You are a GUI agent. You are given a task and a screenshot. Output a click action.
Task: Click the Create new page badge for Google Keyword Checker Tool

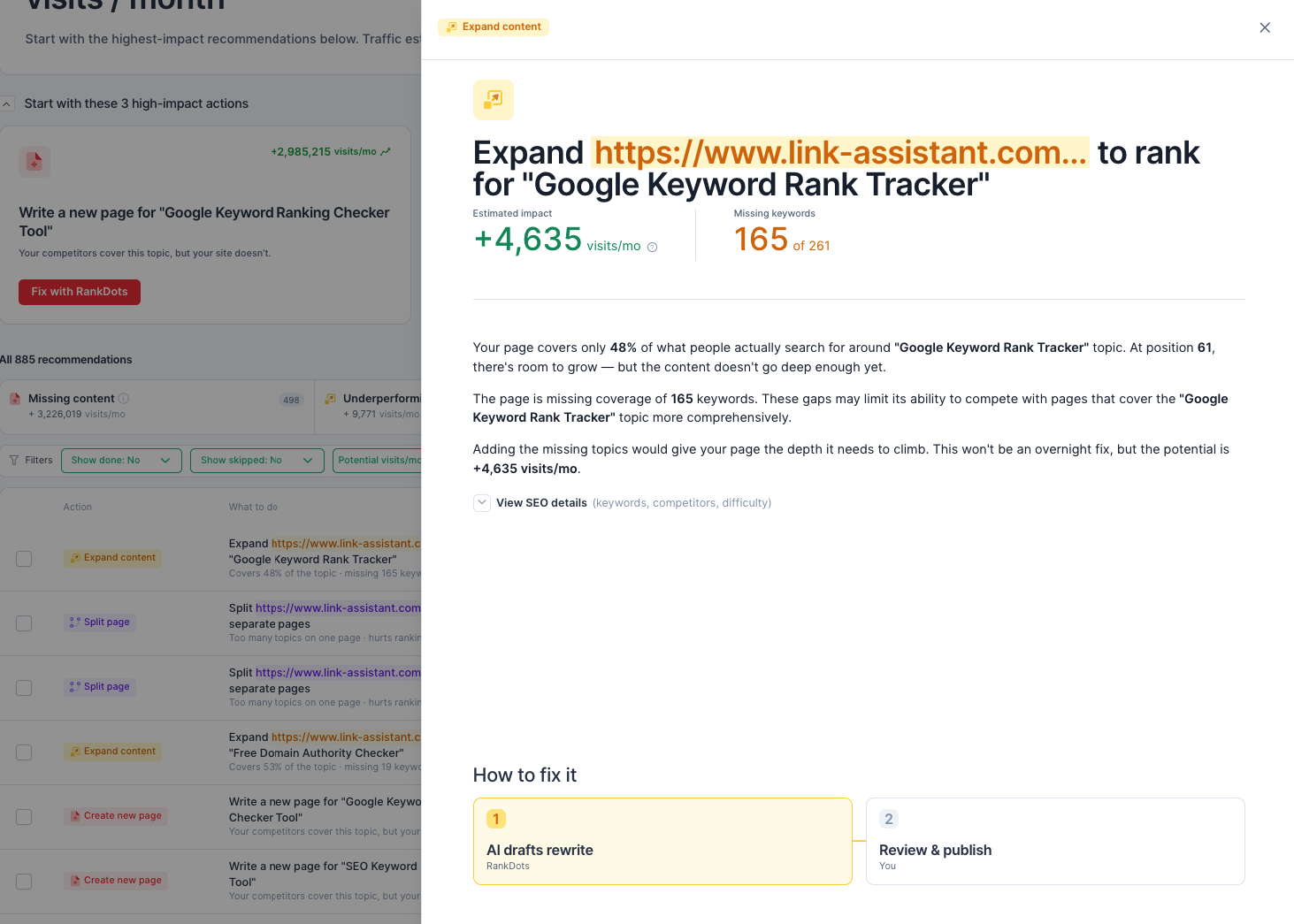pyautogui.click(x=116, y=816)
